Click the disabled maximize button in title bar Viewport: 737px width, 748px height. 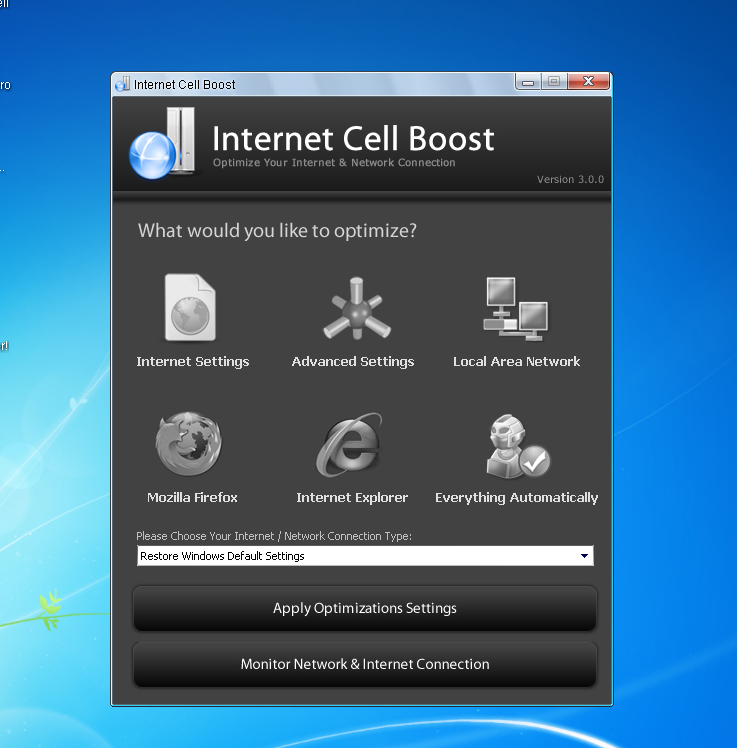click(x=554, y=82)
